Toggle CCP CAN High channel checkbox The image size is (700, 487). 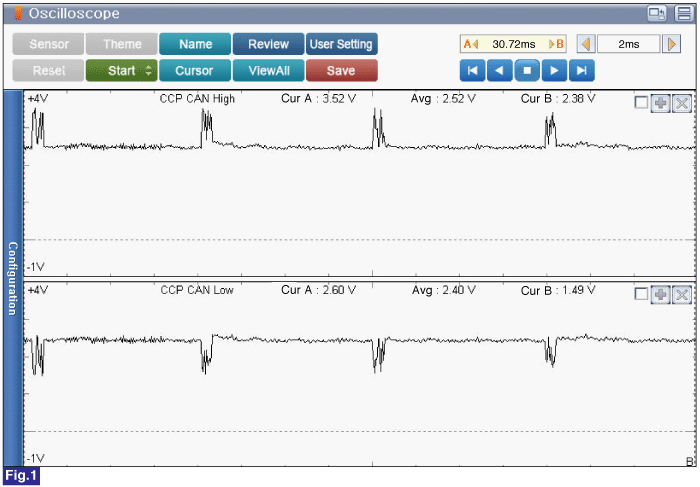[641, 103]
